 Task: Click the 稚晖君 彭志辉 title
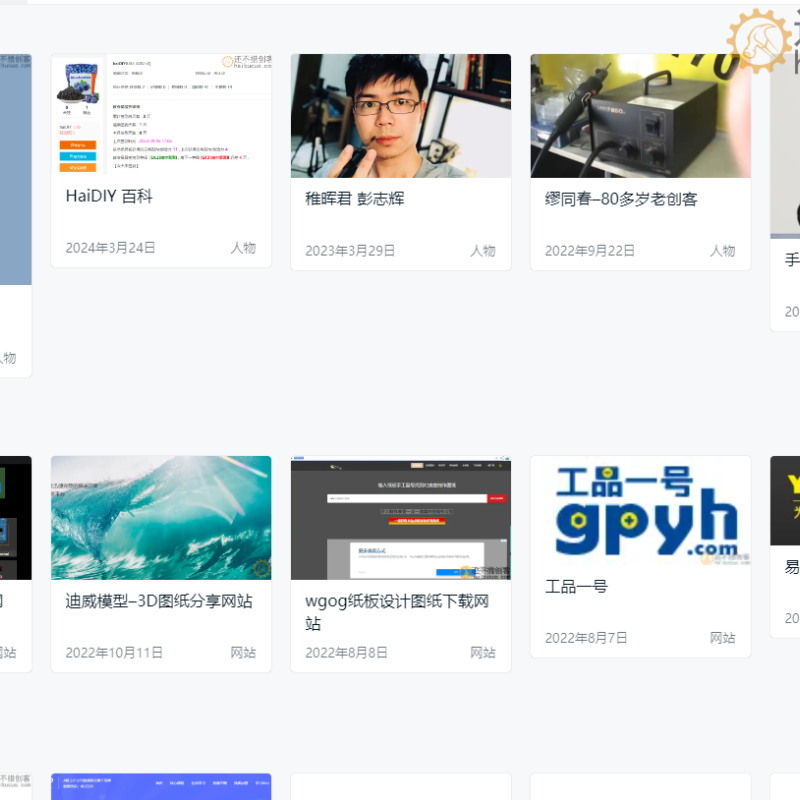click(355, 198)
